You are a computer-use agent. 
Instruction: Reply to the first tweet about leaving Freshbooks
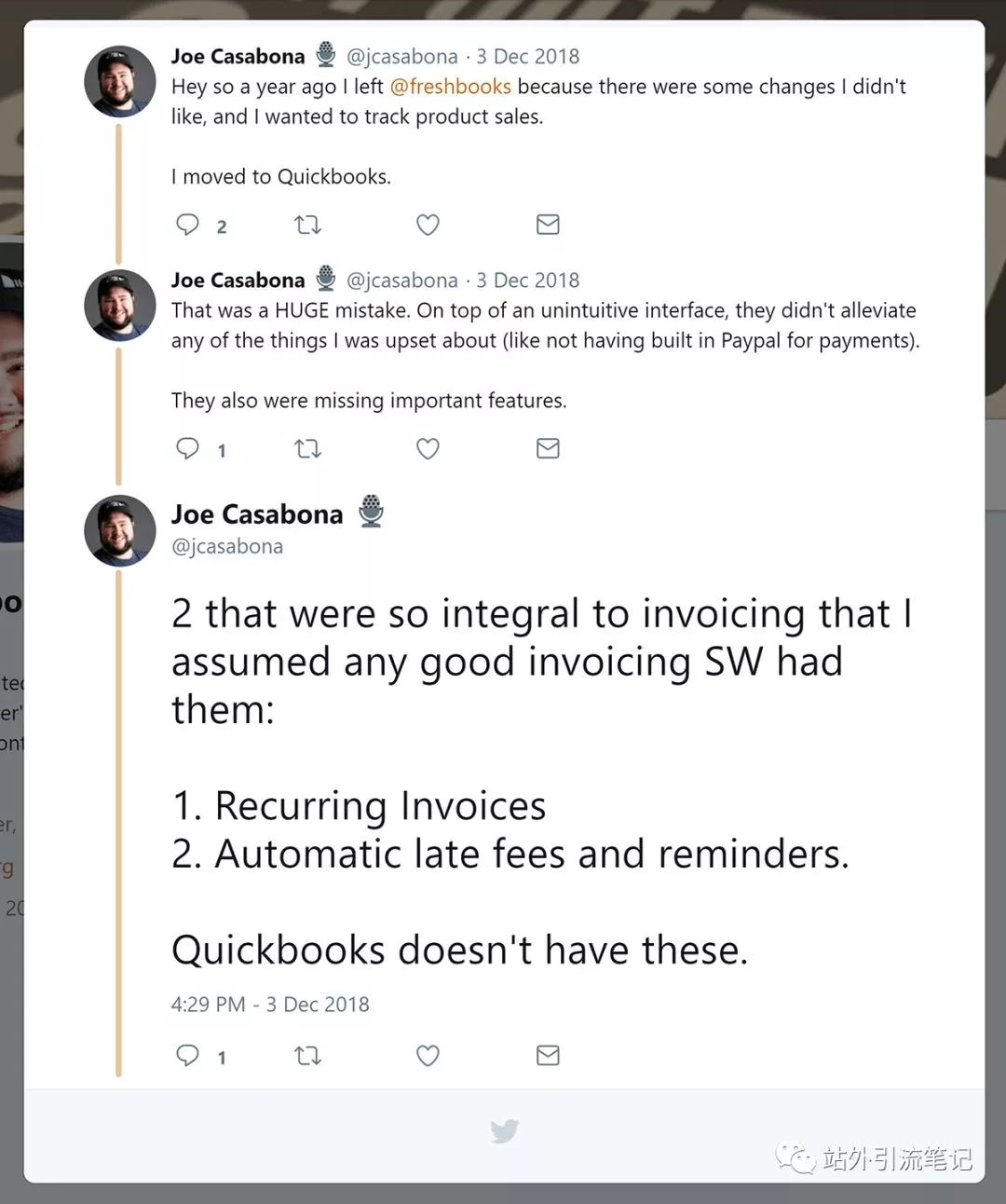tap(188, 225)
